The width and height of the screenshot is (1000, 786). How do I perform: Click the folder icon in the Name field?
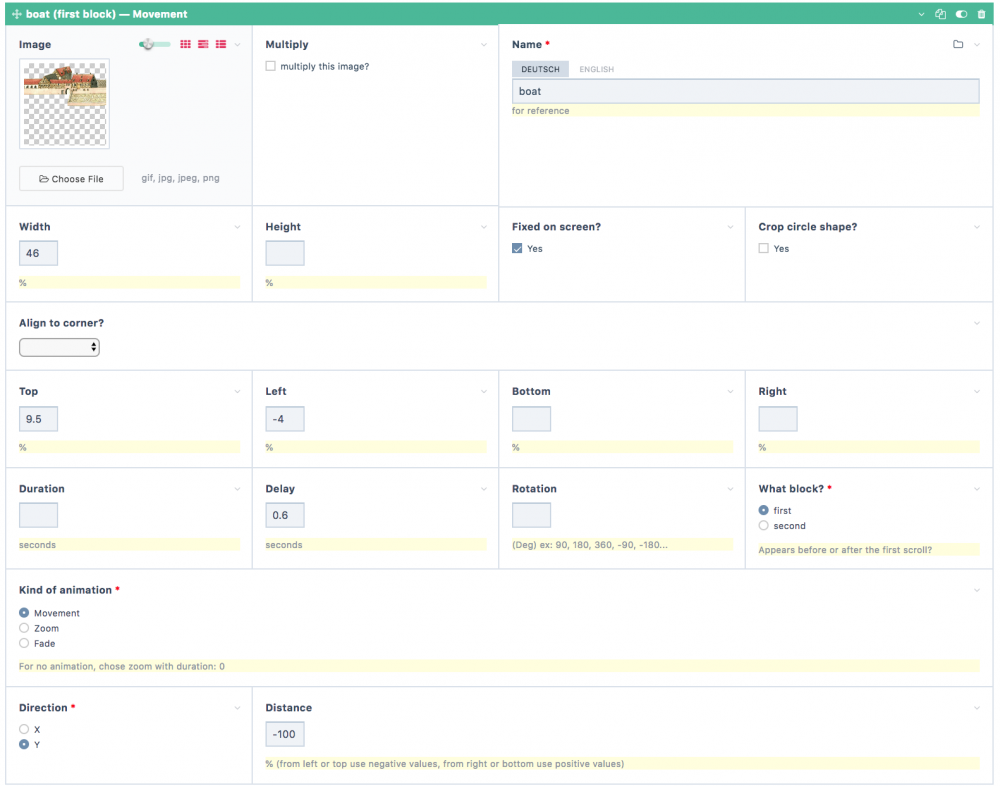coord(958,44)
